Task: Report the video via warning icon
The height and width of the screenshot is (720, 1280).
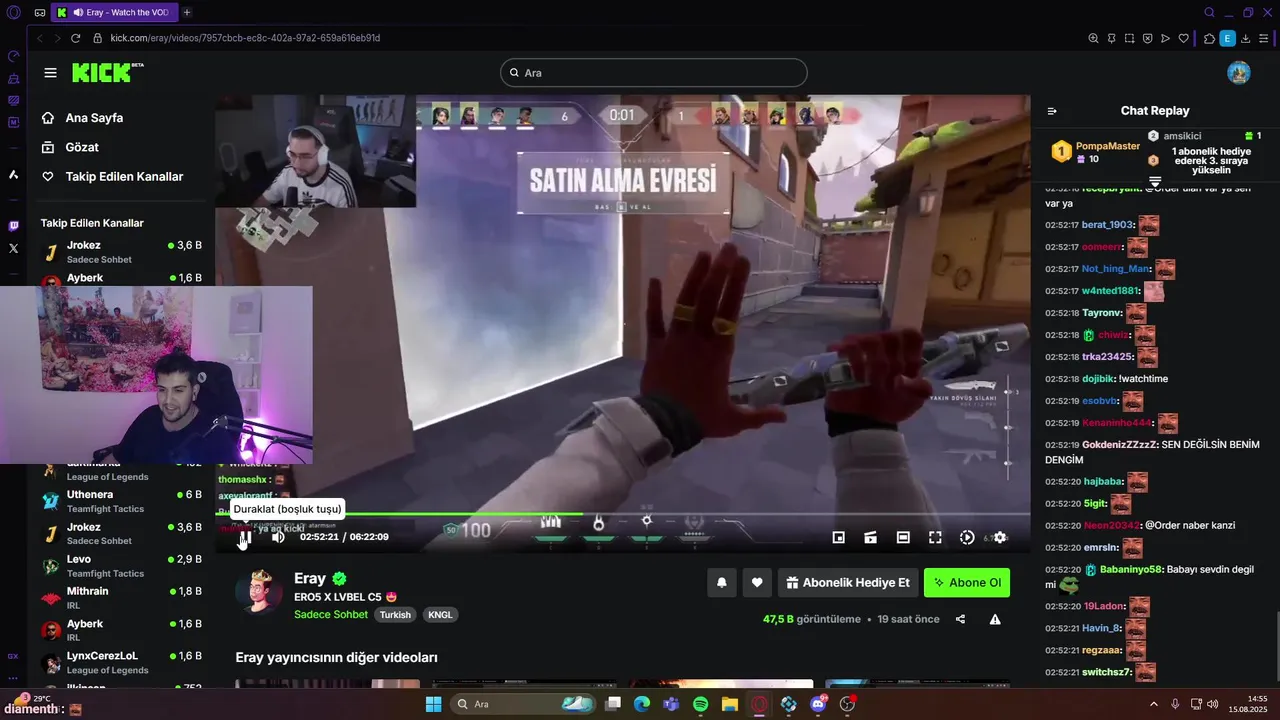Action: [x=995, y=619]
